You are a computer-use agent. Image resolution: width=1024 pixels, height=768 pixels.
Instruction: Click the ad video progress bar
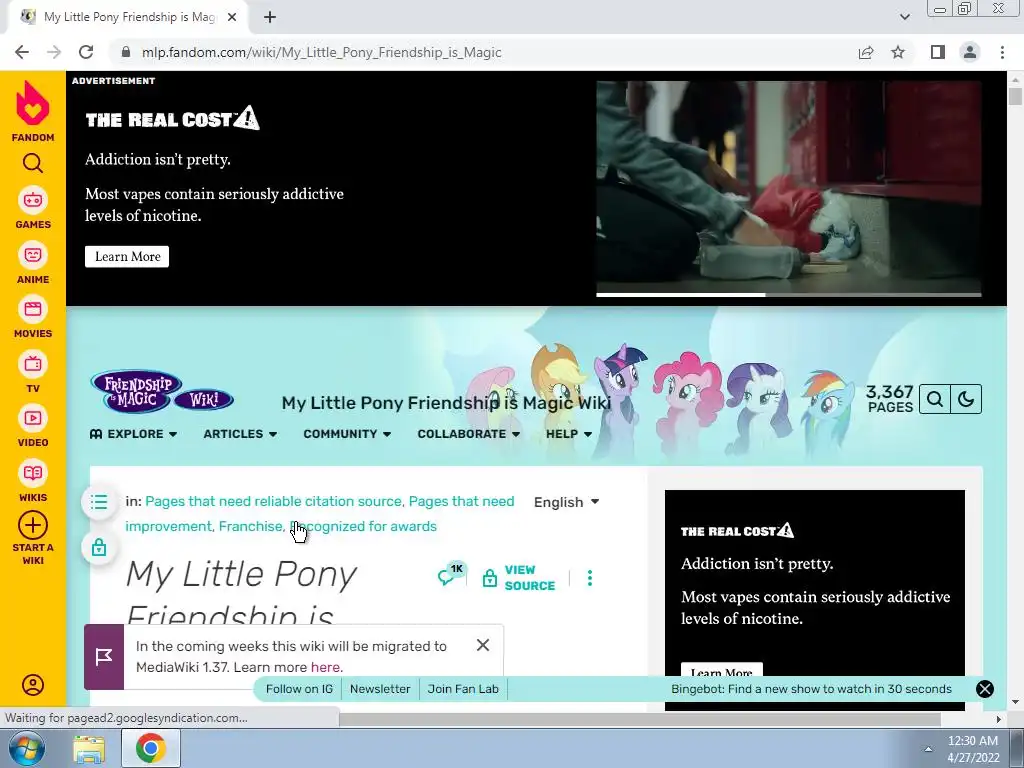(788, 295)
